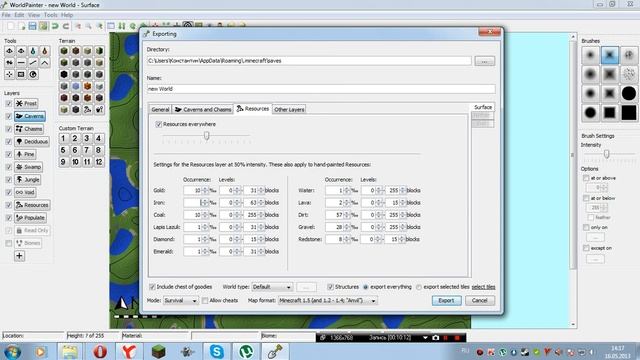Open the Tools menu
The width and height of the screenshot is (640, 360).
tap(51, 15)
